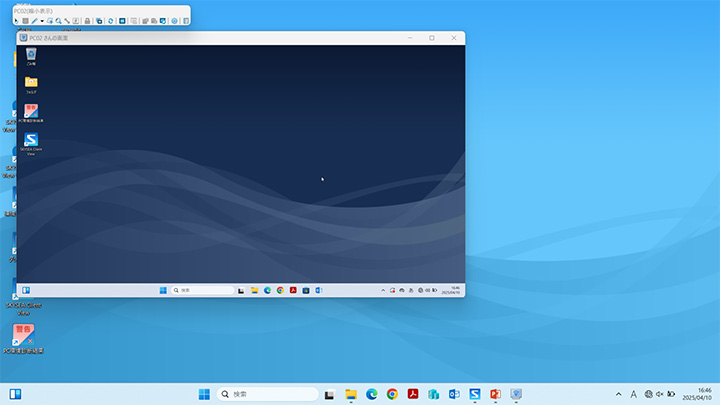Click the gear settings icon in floating toolbar
The image size is (720, 405).
[175, 20]
